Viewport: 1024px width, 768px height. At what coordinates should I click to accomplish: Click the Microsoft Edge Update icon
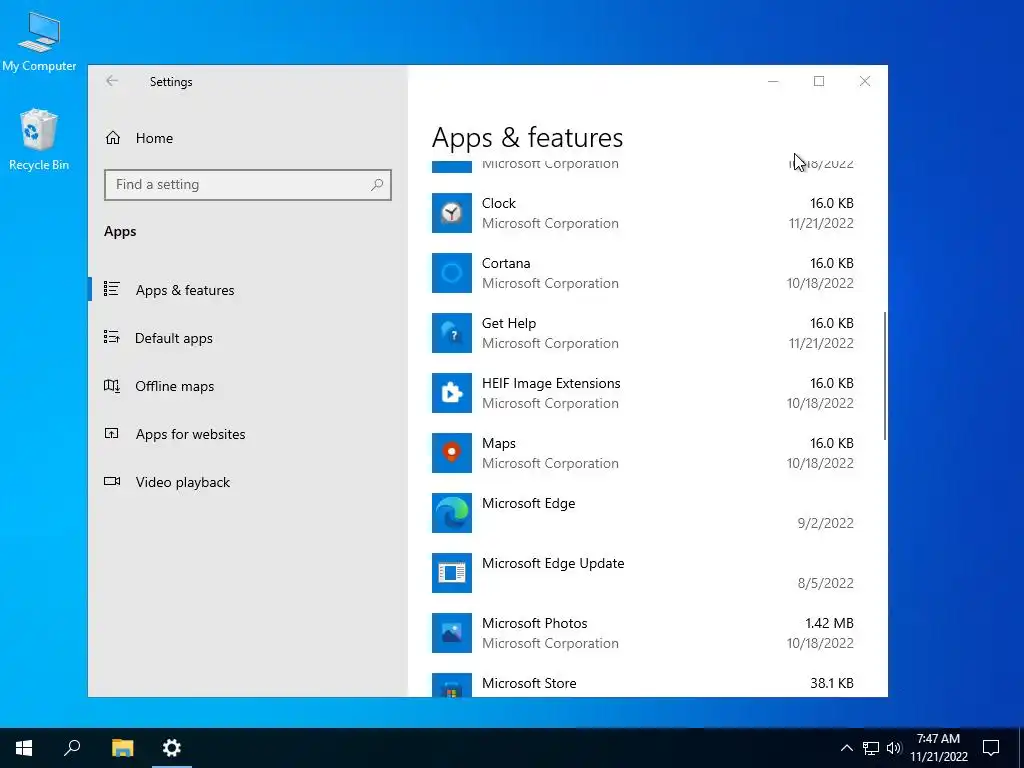(x=451, y=573)
